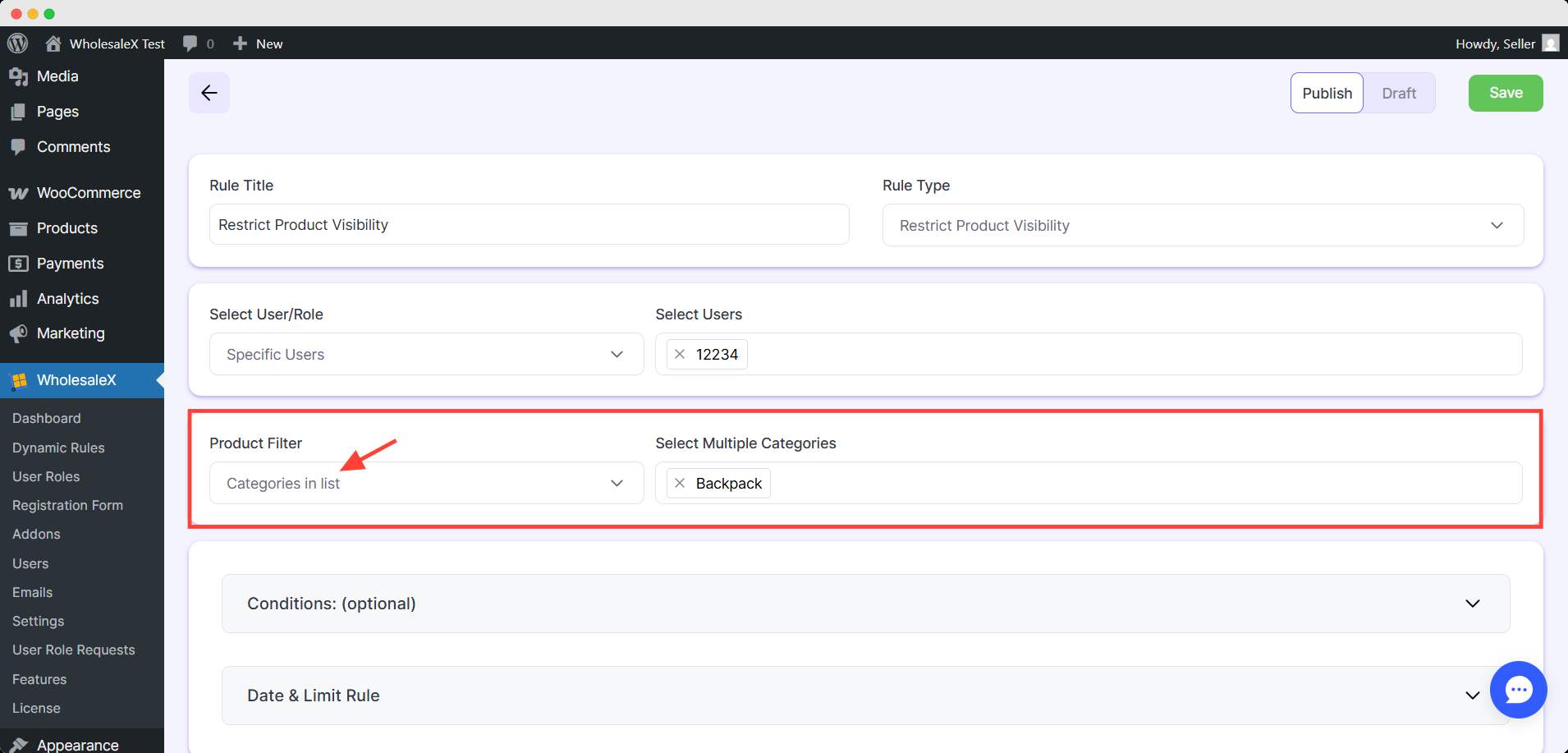The height and width of the screenshot is (753, 1568).
Task: Open the Rule Type dropdown
Action: click(x=1203, y=225)
